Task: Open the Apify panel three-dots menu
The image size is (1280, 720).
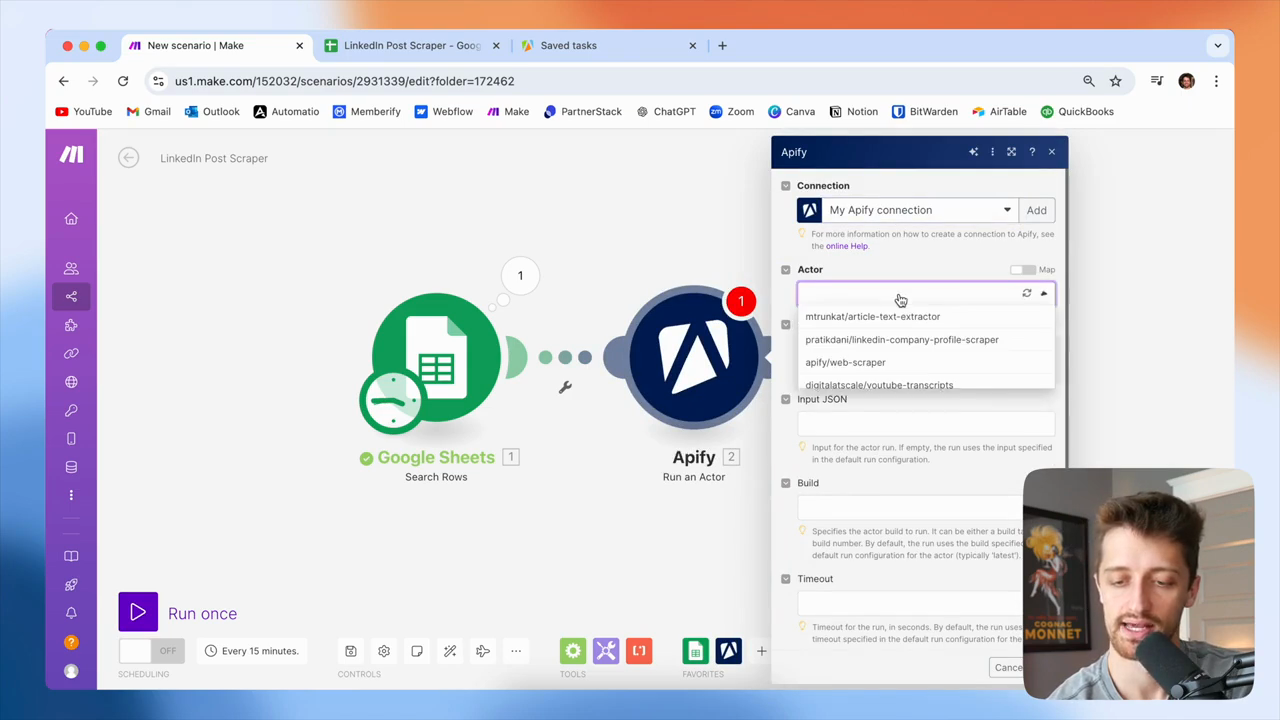Action: (x=992, y=152)
